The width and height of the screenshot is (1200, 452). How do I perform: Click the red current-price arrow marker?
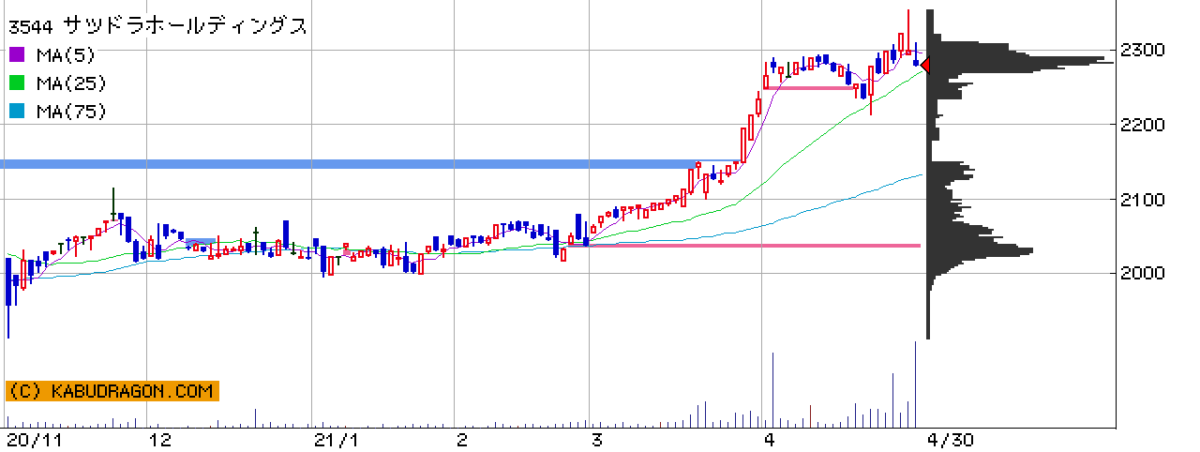coord(925,66)
